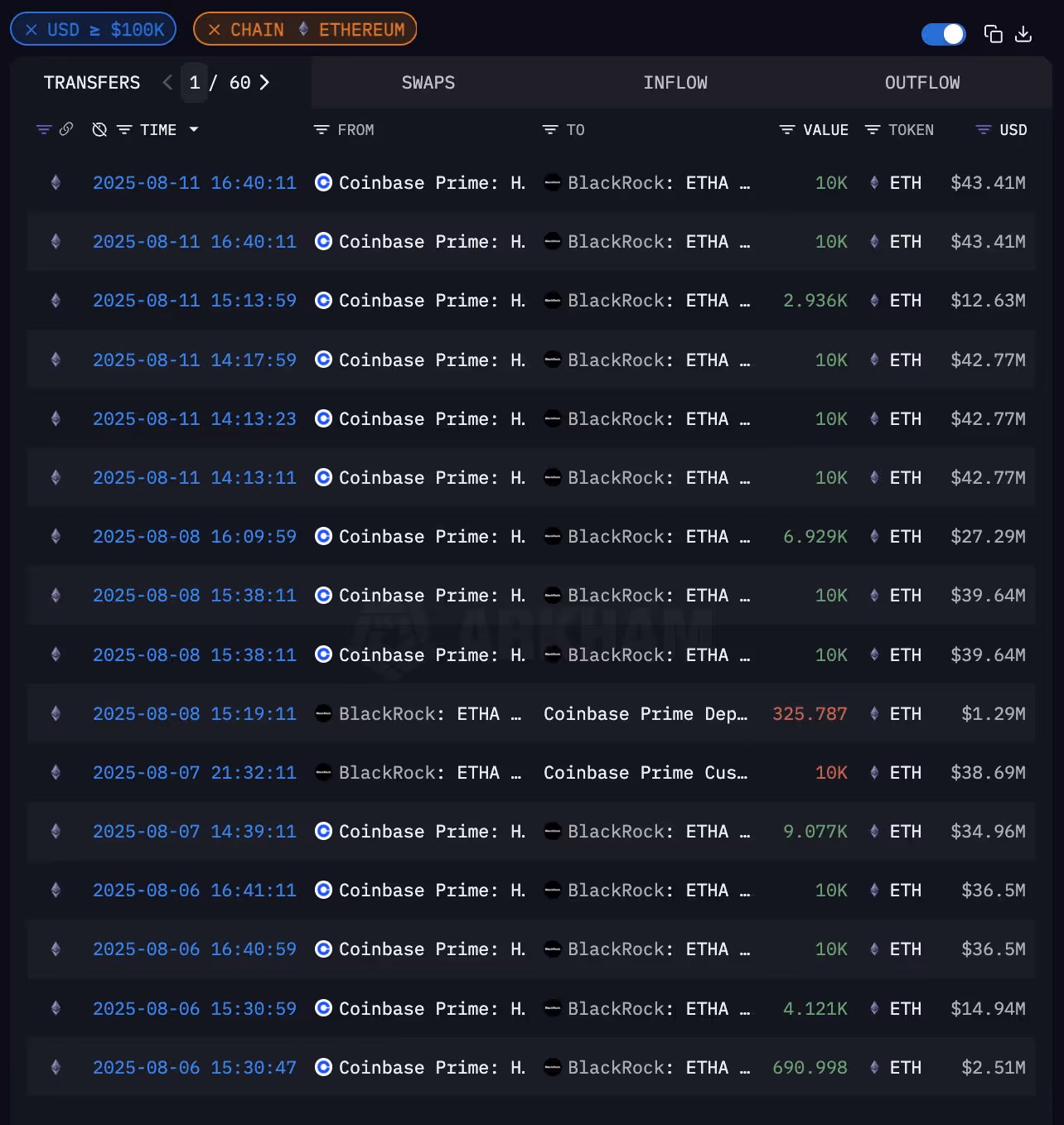The image size is (1064, 1125).
Task: Open the From column filter
Action: pos(322,129)
